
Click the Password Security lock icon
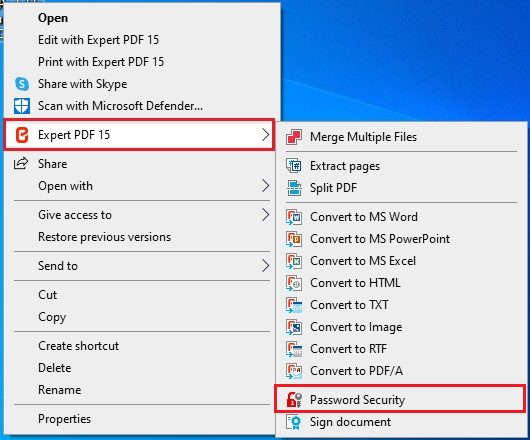[x=294, y=400]
